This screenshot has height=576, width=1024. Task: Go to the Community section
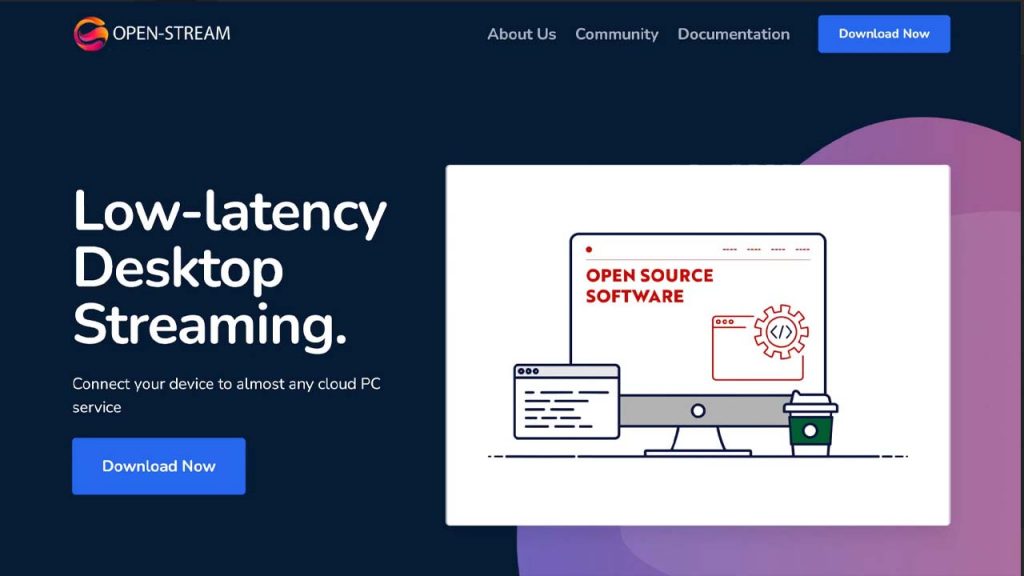[x=616, y=34]
